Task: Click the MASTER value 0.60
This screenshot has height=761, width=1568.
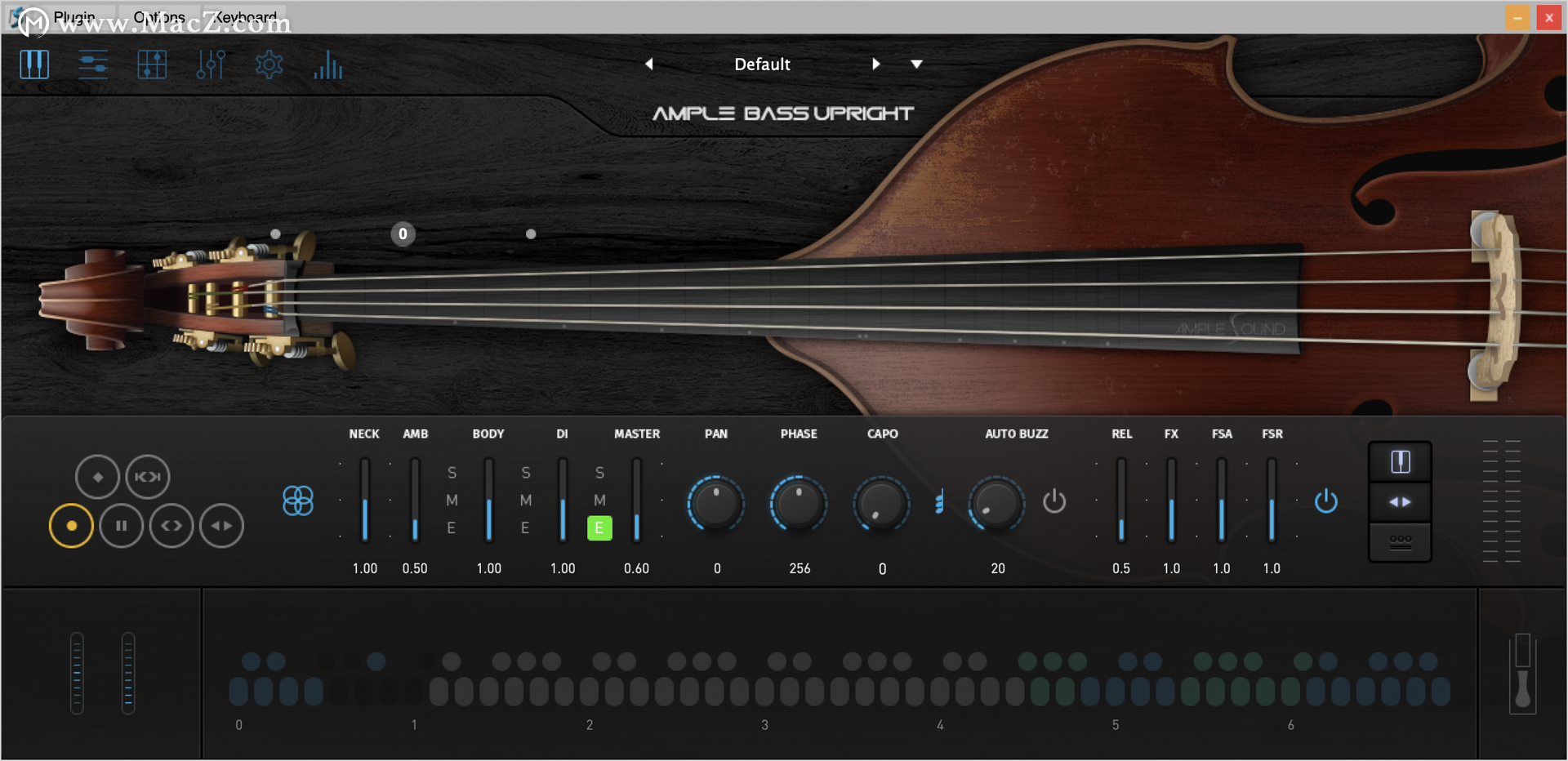Action: click(x=637, y=568)
